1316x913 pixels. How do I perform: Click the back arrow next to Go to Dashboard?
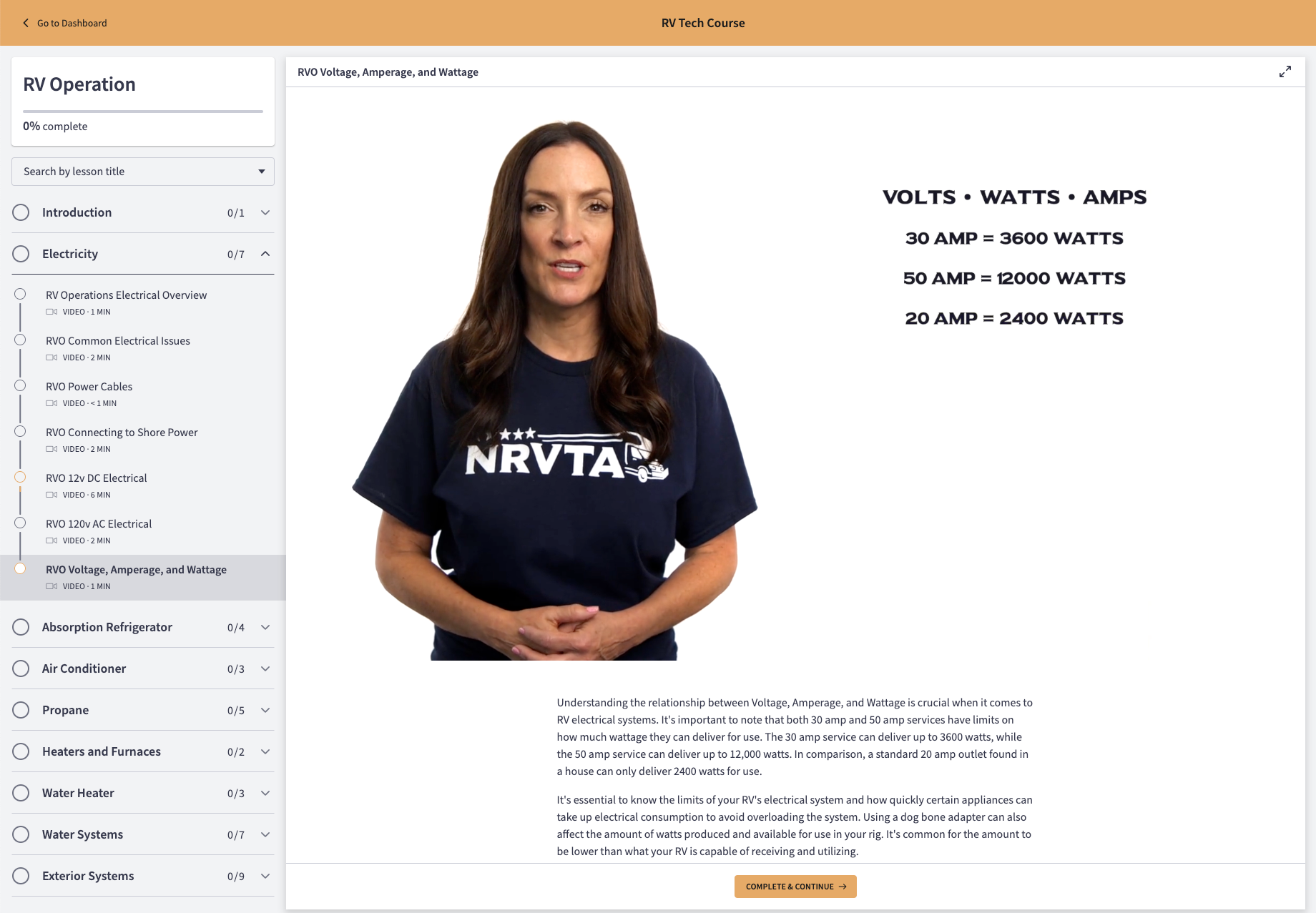26,23
